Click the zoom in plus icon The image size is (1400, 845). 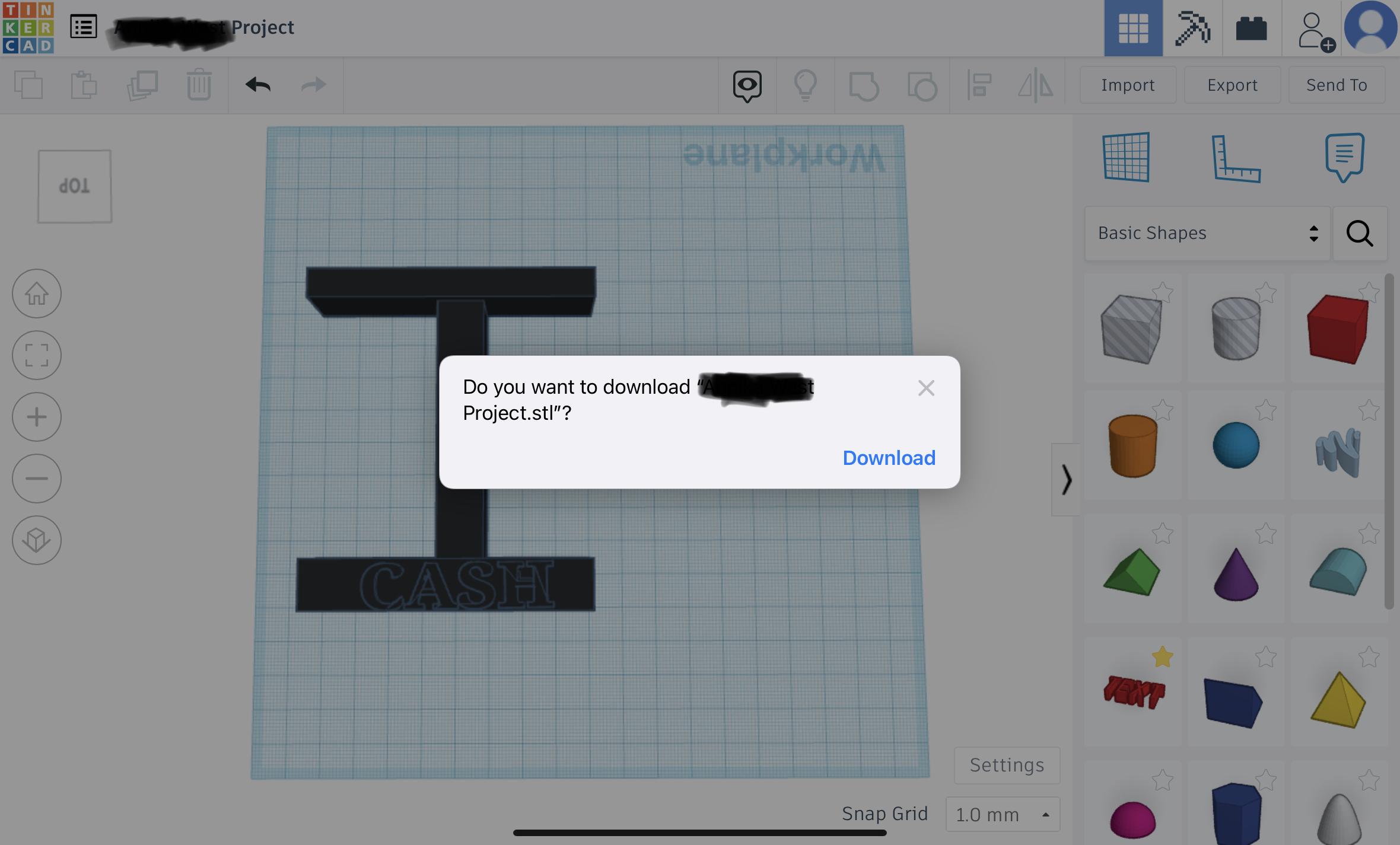[x=37, y=417]
